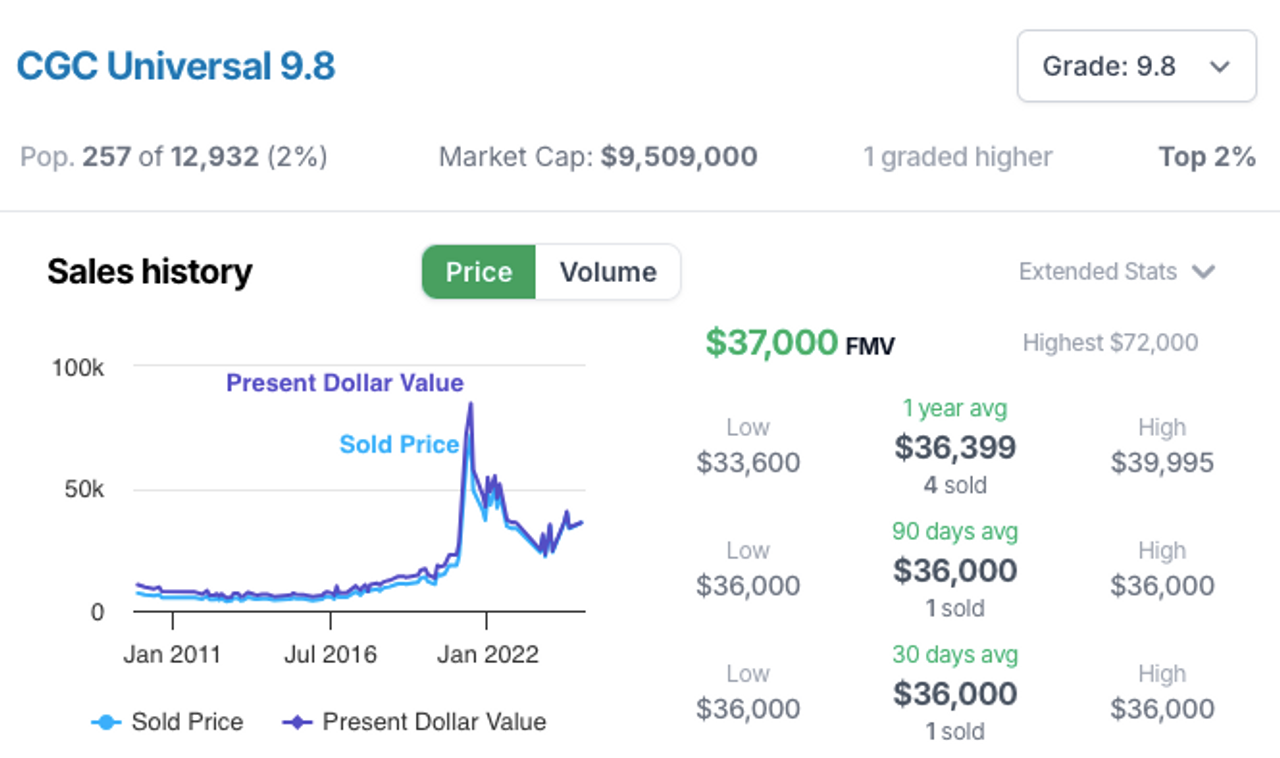Screen dimensions: 1280x758
Task: Switch to the Volume chart tab
Action: click(608, 272)
